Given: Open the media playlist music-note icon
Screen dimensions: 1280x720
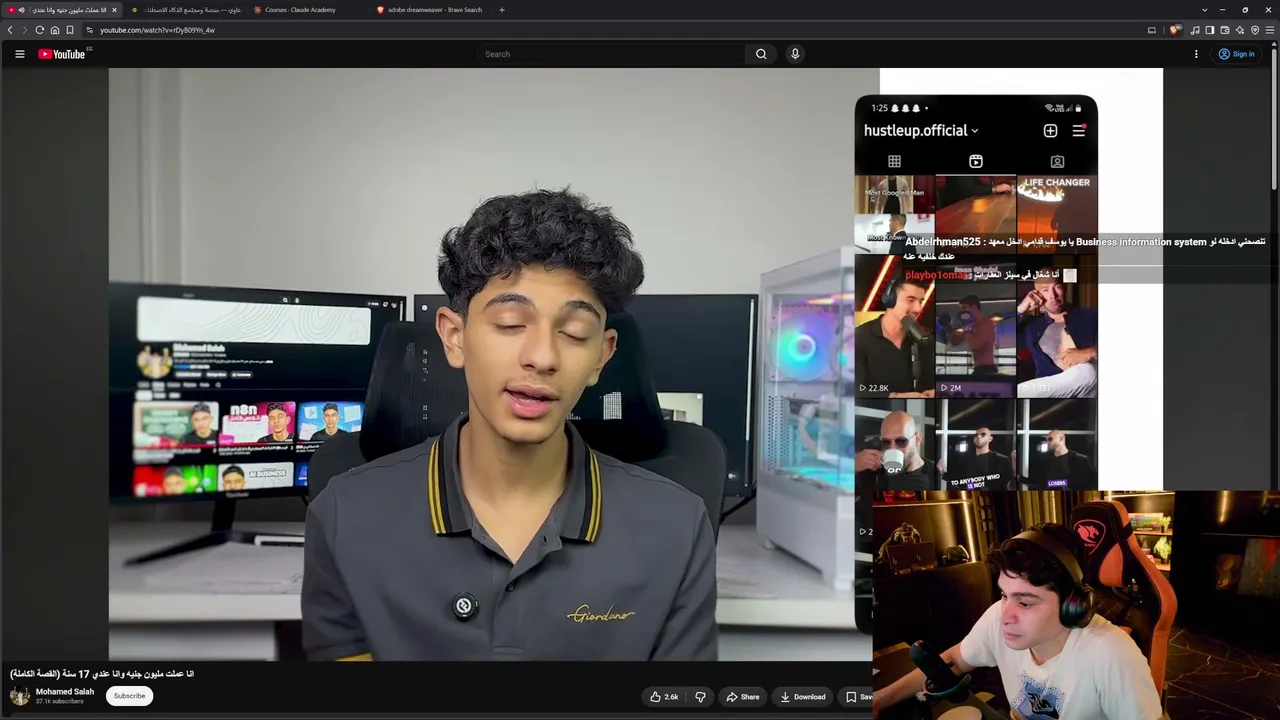Looking at the screenshot, I should coord(1195,30).
